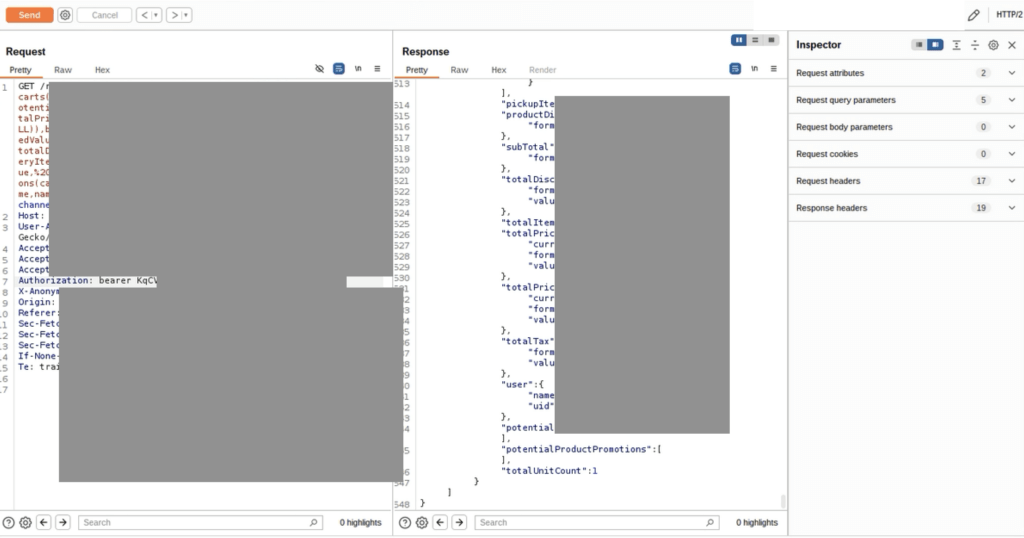Select tabbed layout for the Response pane

coord(771,40)
